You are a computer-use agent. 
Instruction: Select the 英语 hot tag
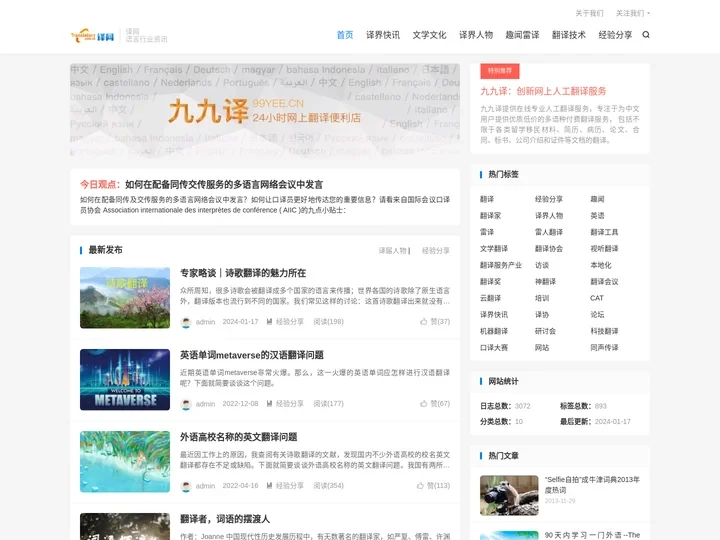pos(597,215)
